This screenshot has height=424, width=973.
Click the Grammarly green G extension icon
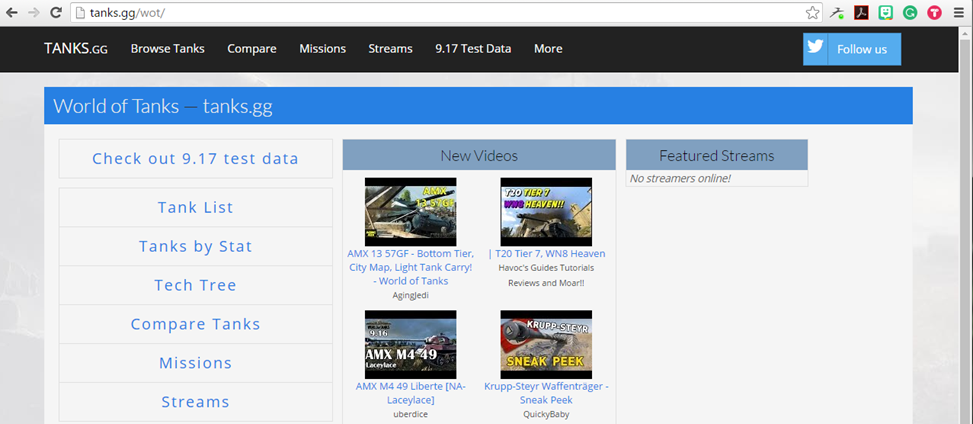coord(910,12)
